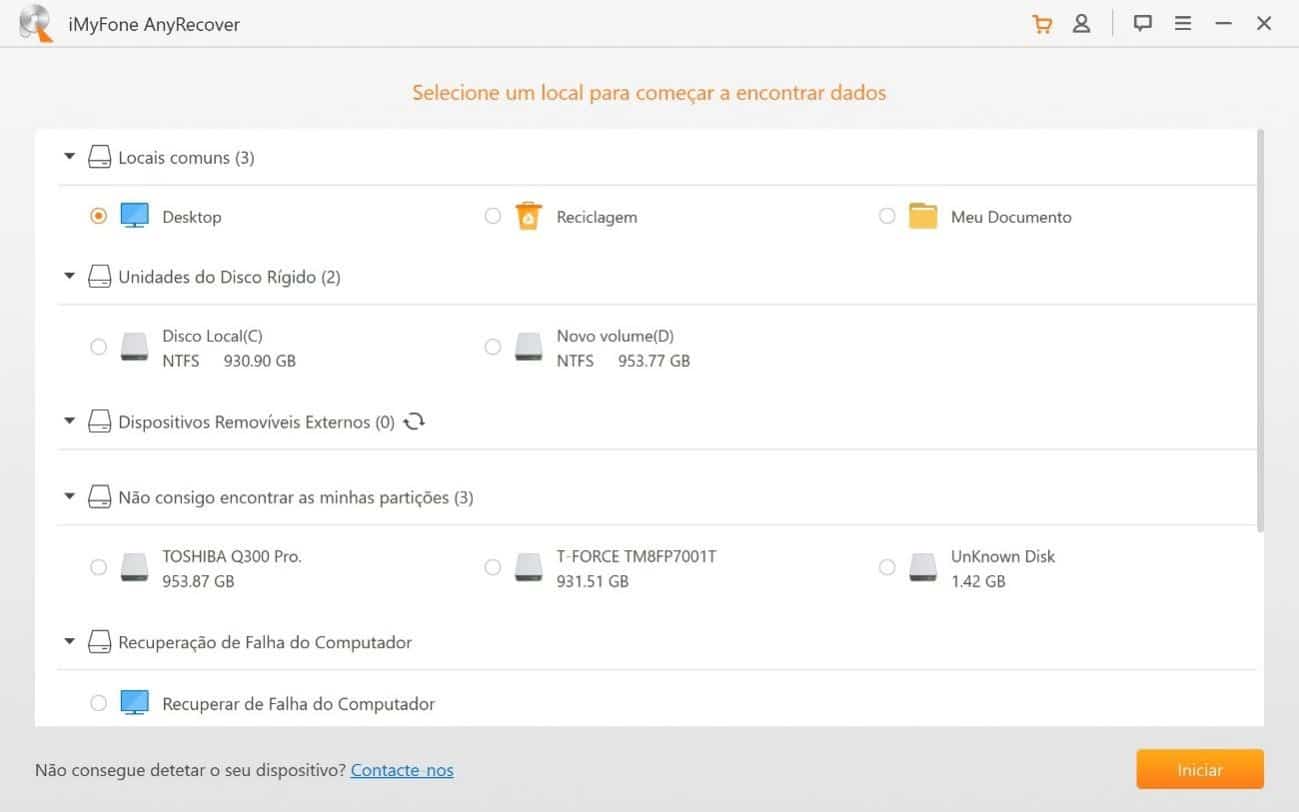1299x812 pixels.
Task: Click the Recuperar de Falha monitor icon
Action: click(x=135, y=703)
